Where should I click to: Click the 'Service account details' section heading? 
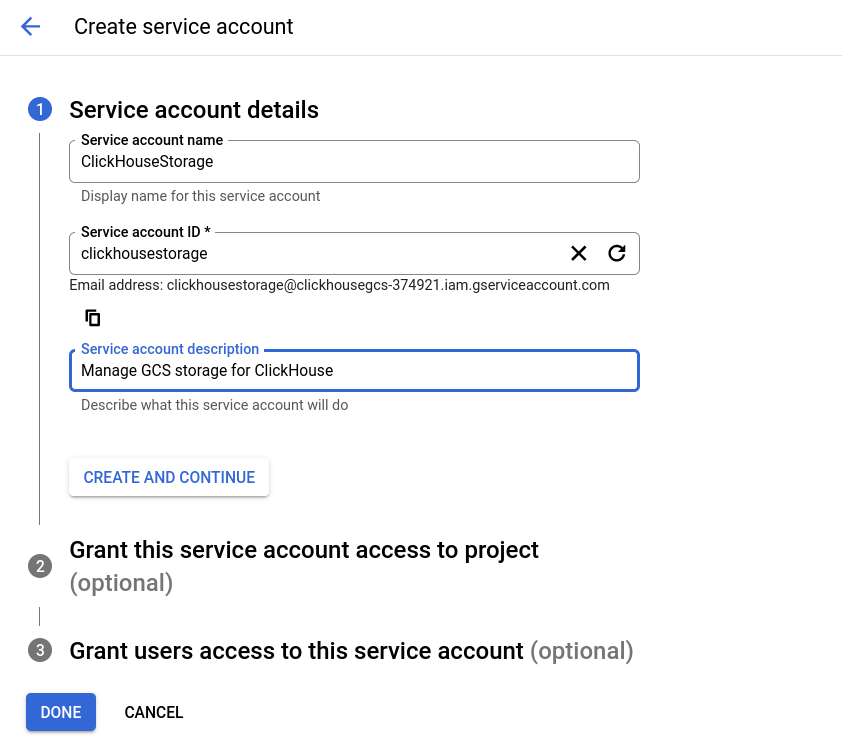pos(194,110)
